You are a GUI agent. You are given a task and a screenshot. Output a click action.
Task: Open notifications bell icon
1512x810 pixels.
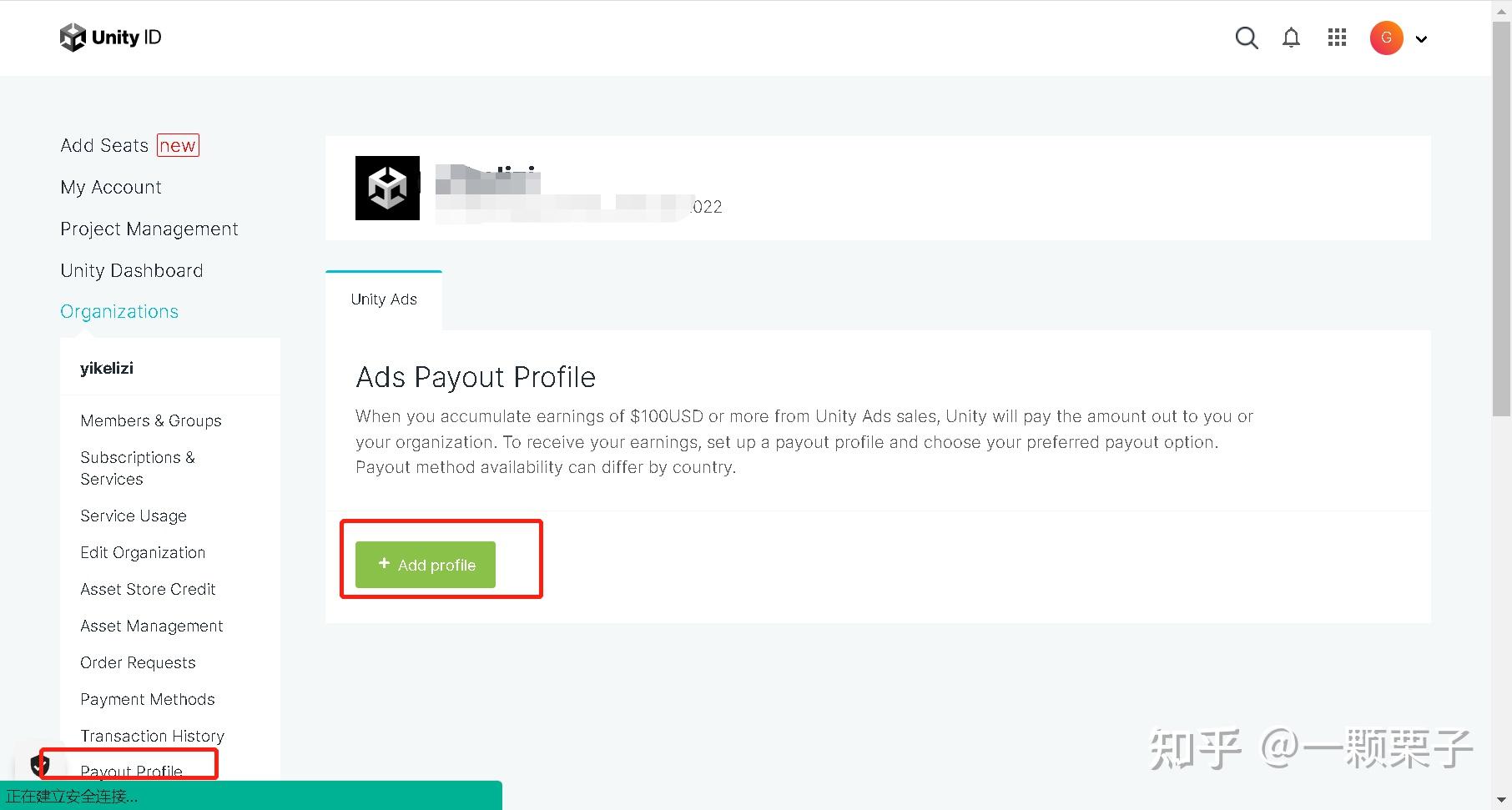[x=1291, y=38]
